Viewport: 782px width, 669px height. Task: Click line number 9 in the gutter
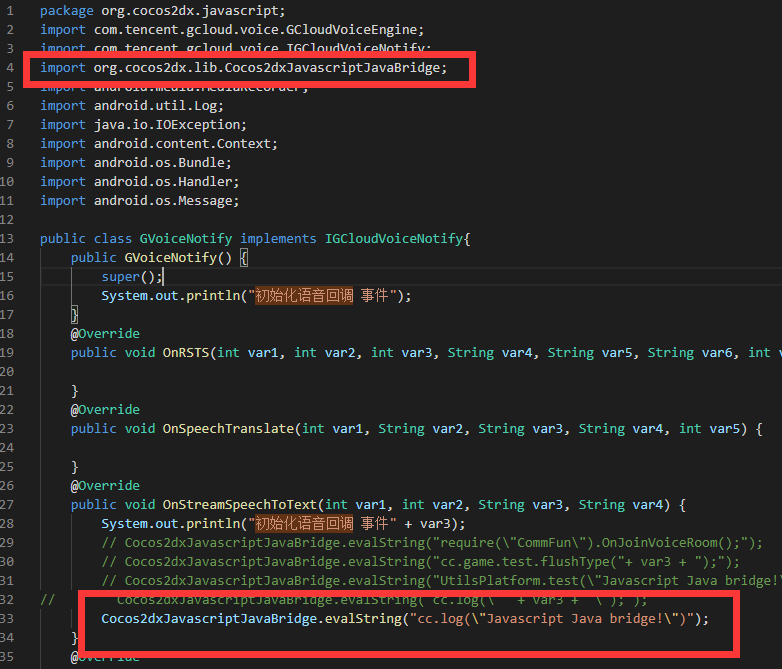pyautogui.click(x=10, y=163)
